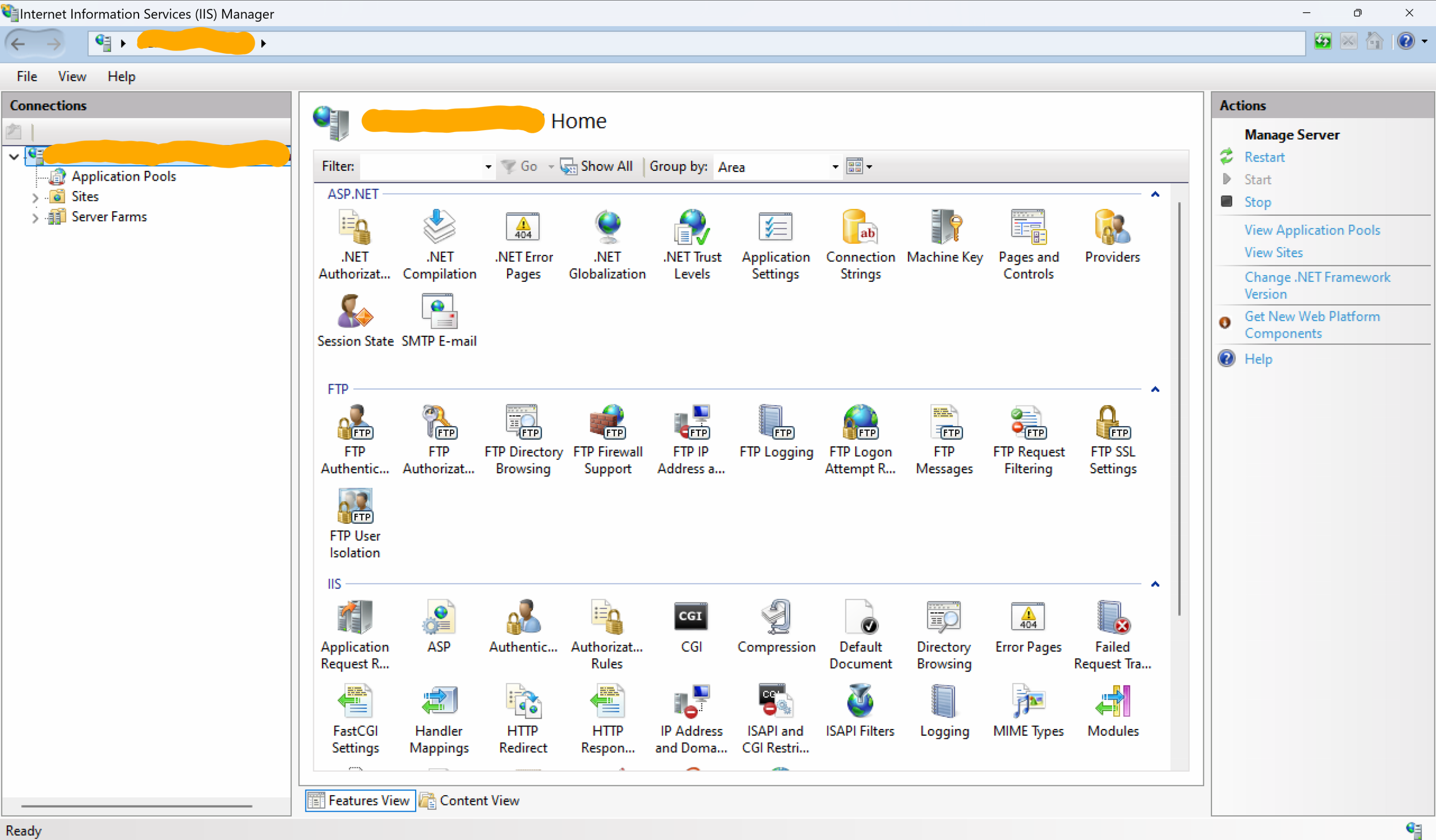Image resolution: width=1436 pixels, height=840 pixels.
Task: Collapse the ASP.NET group section
Action: 1155,195
